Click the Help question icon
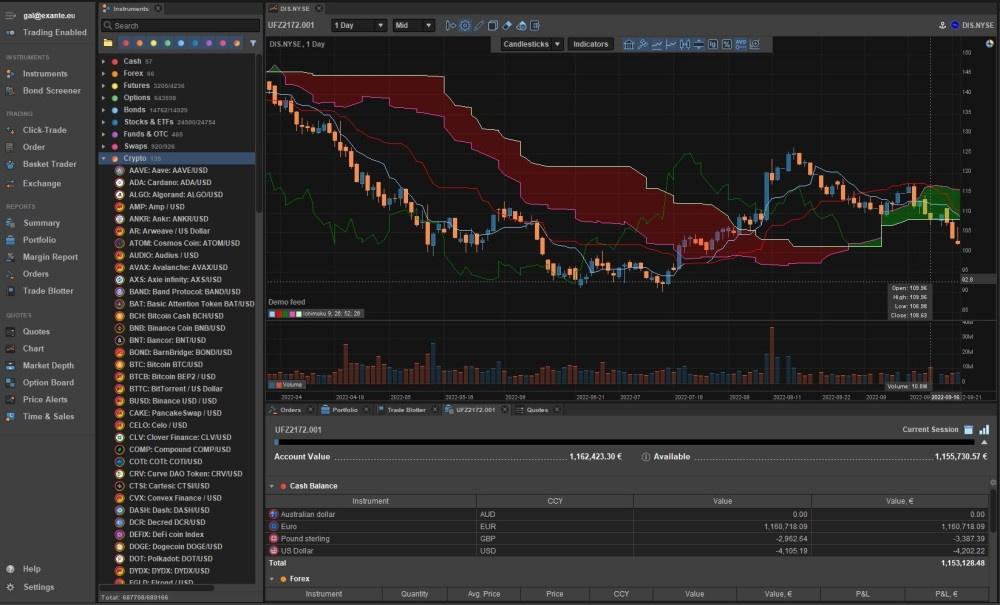 pyautogui.click(x=10, y=569)
